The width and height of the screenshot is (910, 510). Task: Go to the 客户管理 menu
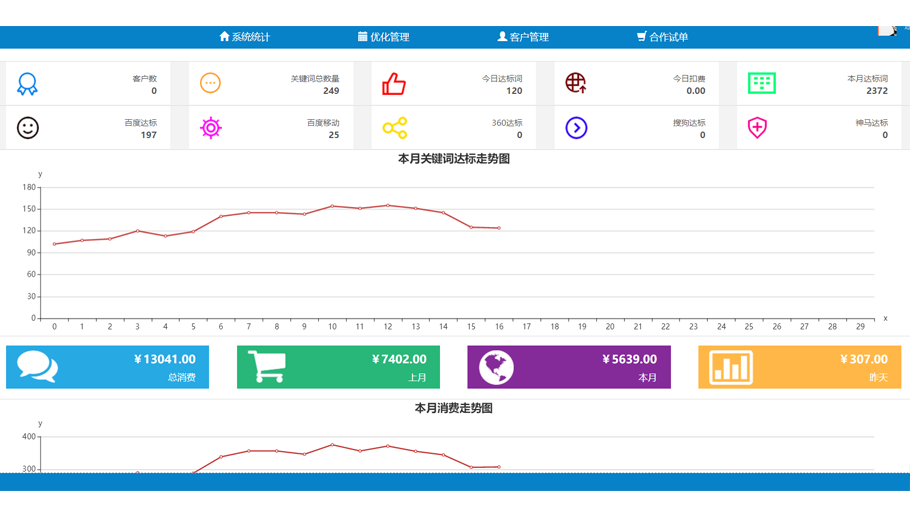523,37
